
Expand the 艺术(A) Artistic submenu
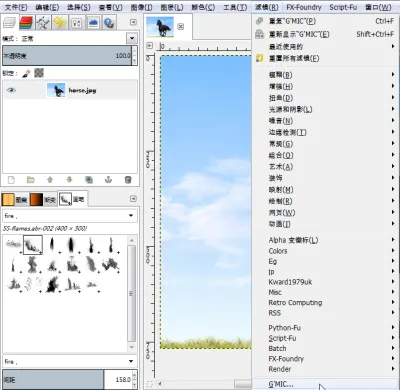click(325, 167)
